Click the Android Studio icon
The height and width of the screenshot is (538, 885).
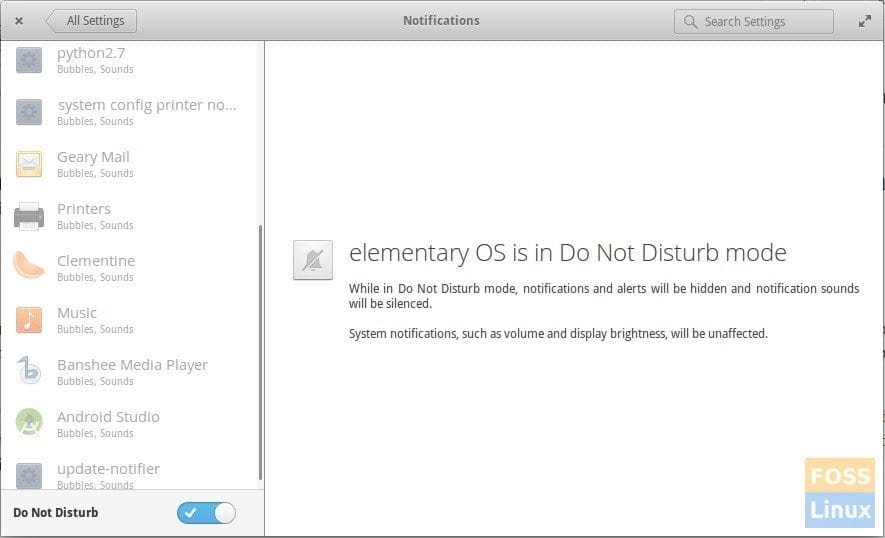29,422
